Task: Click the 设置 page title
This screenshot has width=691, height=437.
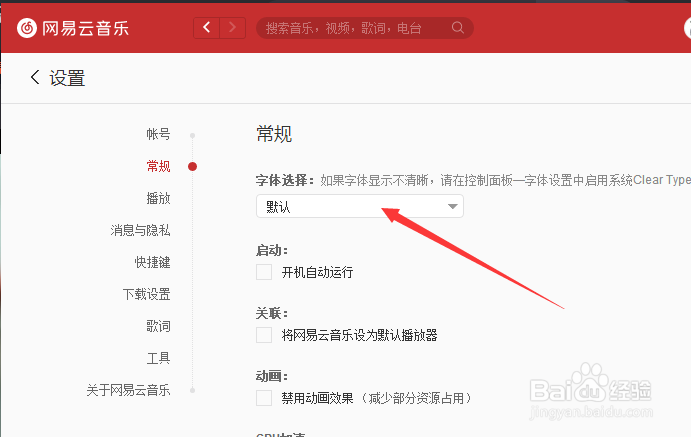Action: (x=67, y=78)
